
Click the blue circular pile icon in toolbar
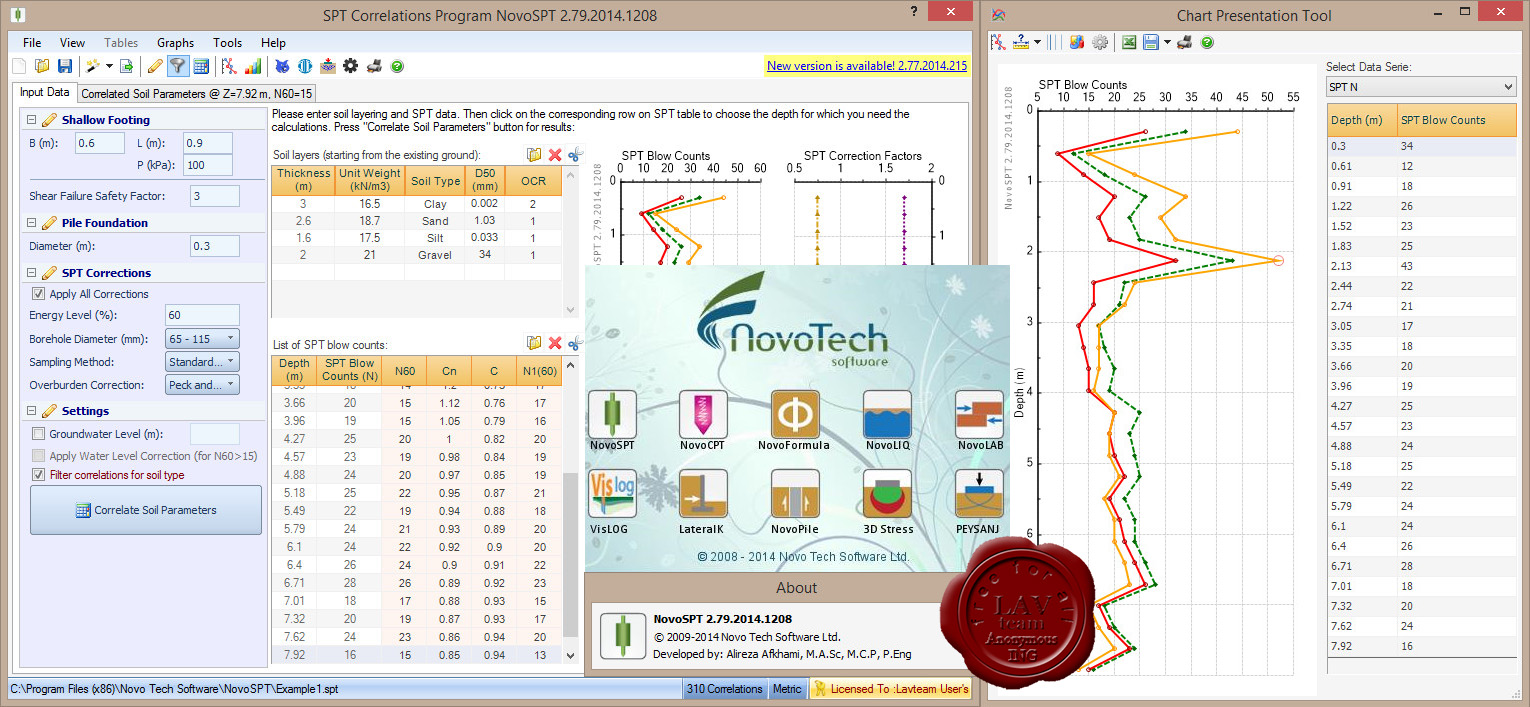(305, 66)
